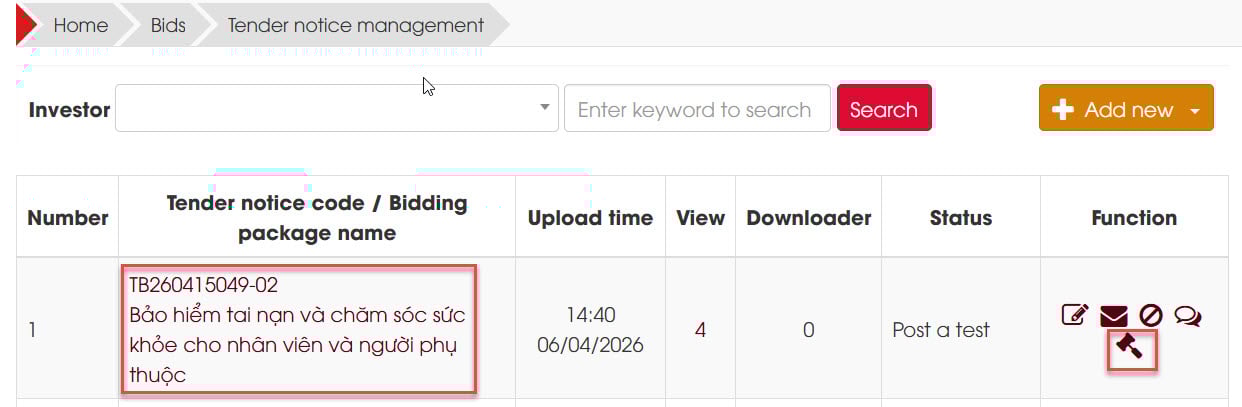Click the Upload time column header
This screenshot has width=1242, height=407.
click(590, 218)
